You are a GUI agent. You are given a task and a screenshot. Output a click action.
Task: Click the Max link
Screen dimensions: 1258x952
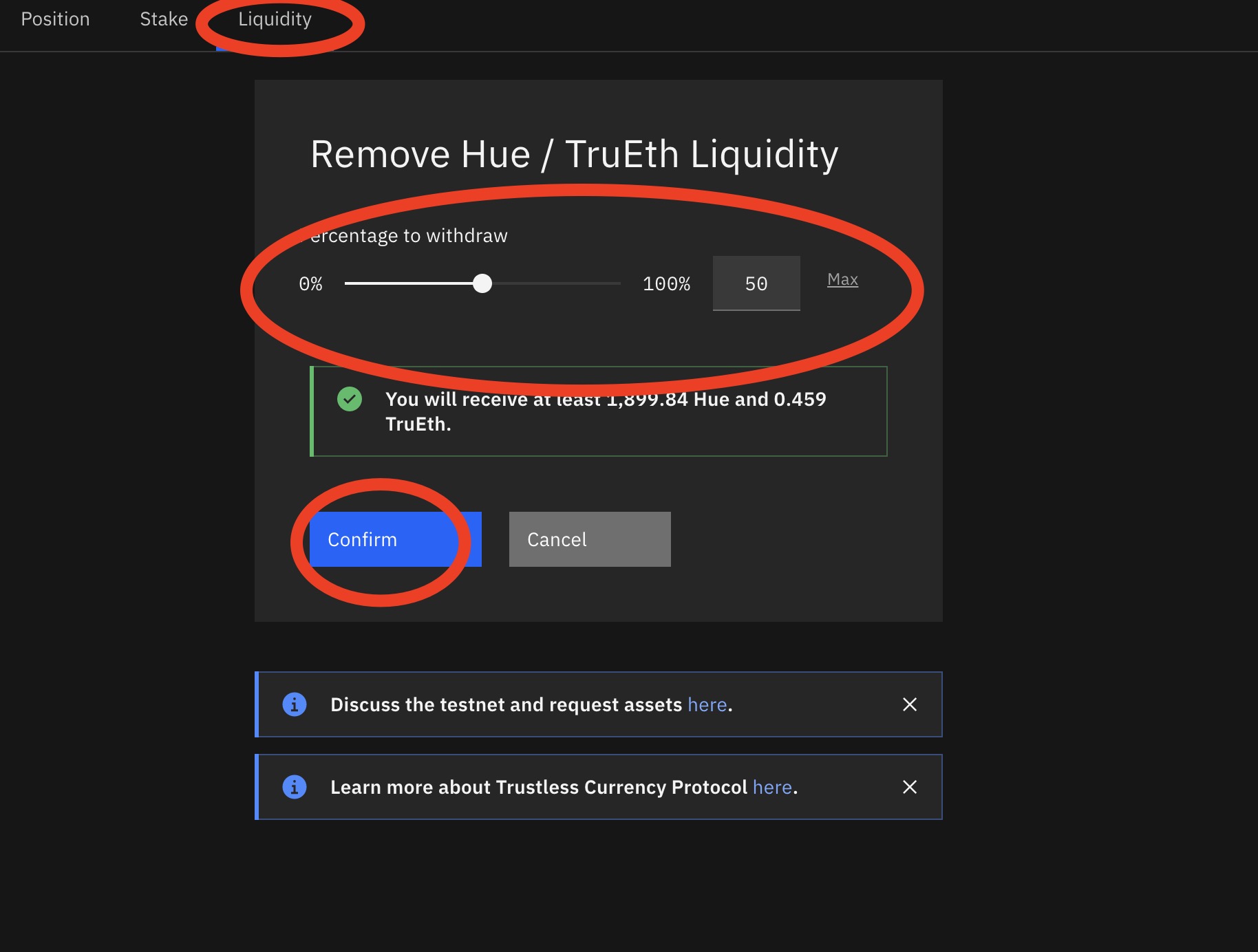pyautogui.click(x=842, y=279)
